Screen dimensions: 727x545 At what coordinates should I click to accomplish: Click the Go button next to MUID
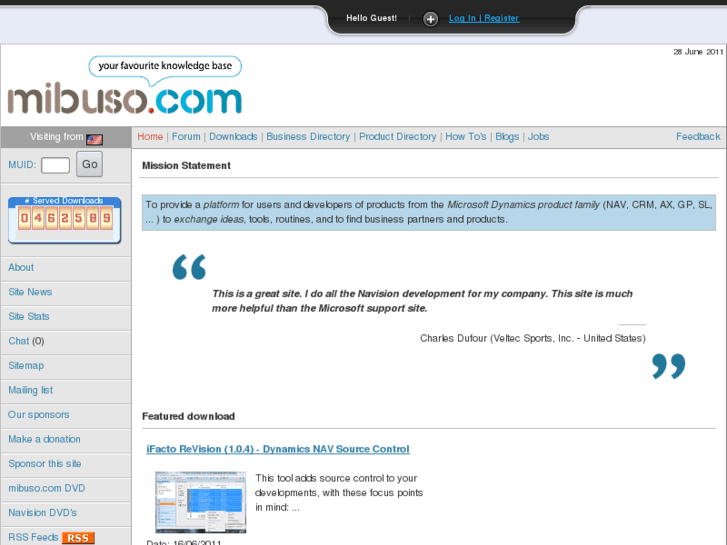tap(89, 164)
